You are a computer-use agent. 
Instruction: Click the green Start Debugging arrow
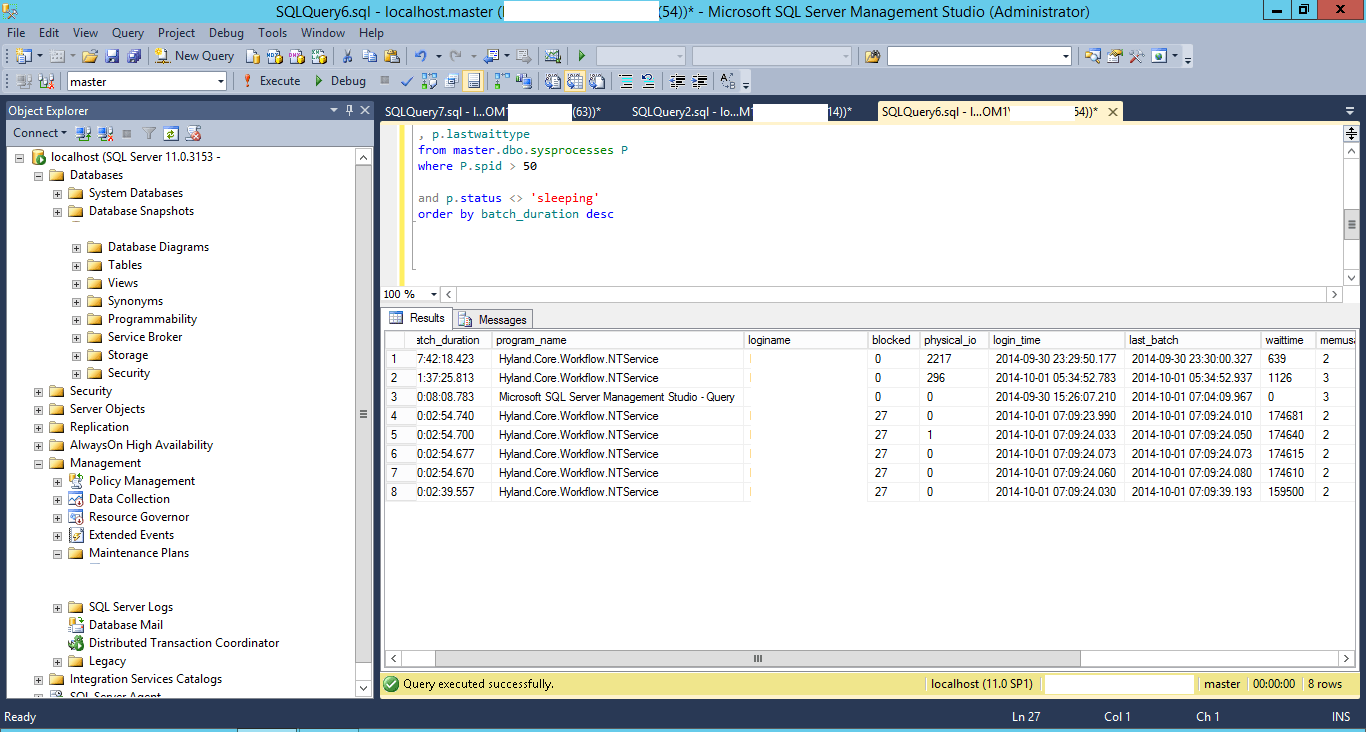coord(581,56)
